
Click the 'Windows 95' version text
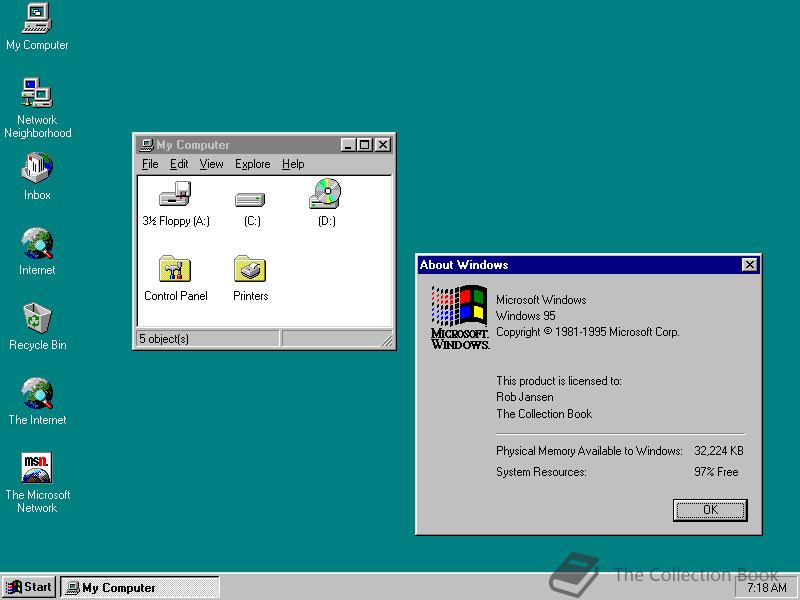[526, 316]
